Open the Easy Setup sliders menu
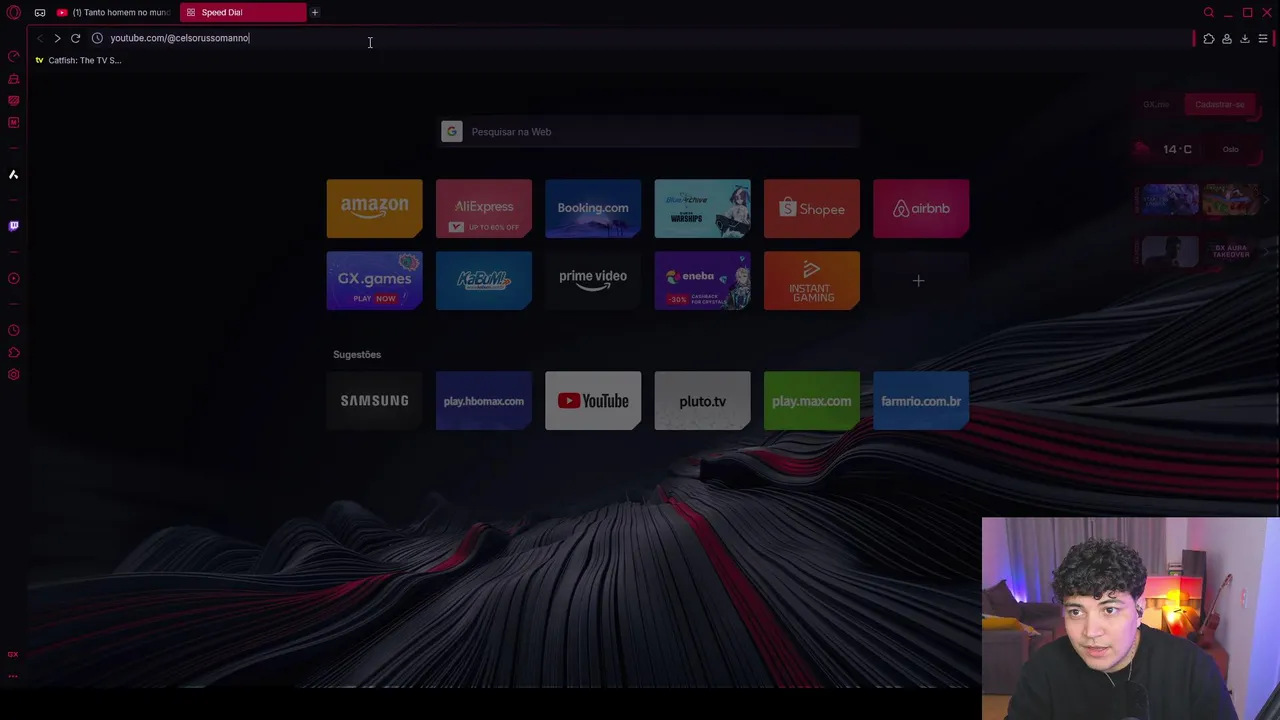The width and height of the screenshot is (1280, 720). 1263,38
